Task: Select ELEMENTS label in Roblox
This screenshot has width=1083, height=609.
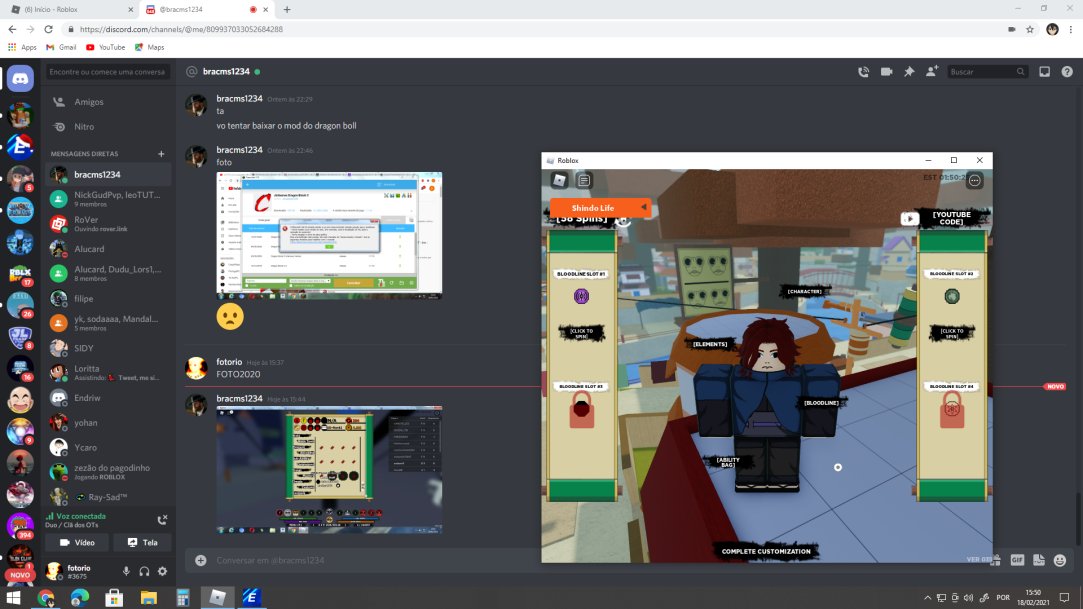Action: click(710, 344)
